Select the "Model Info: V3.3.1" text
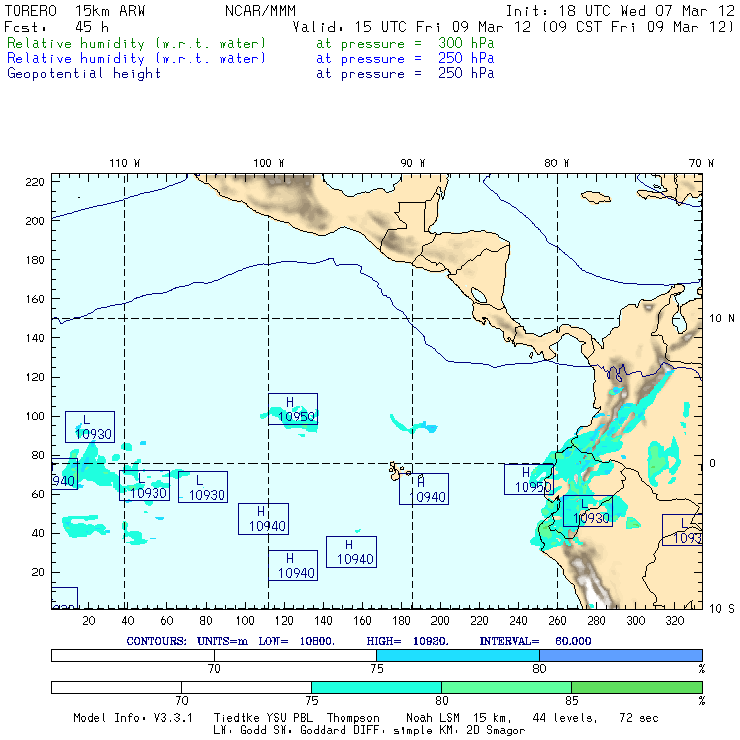The image size is (740, 740). [x=133, y=718]
